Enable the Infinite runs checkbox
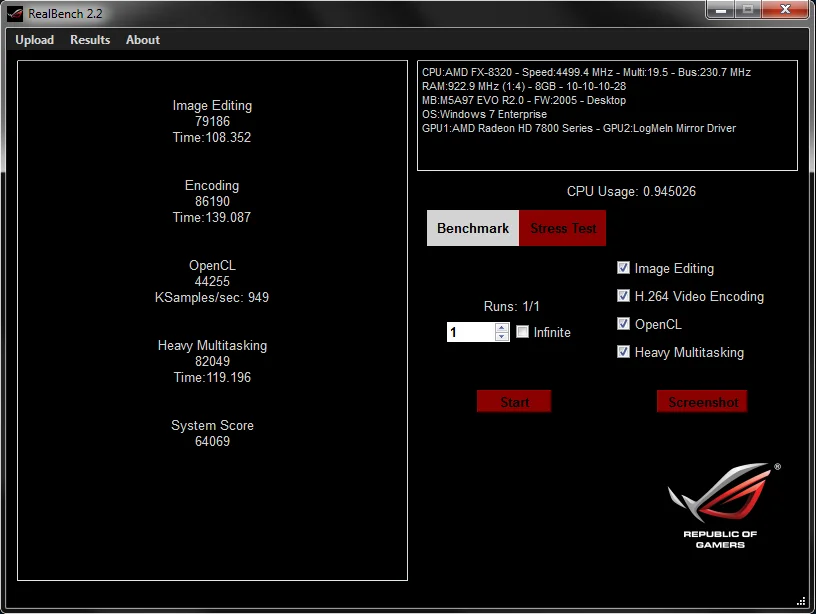Viewport: 816px width, 614px height. coord(522,331)
